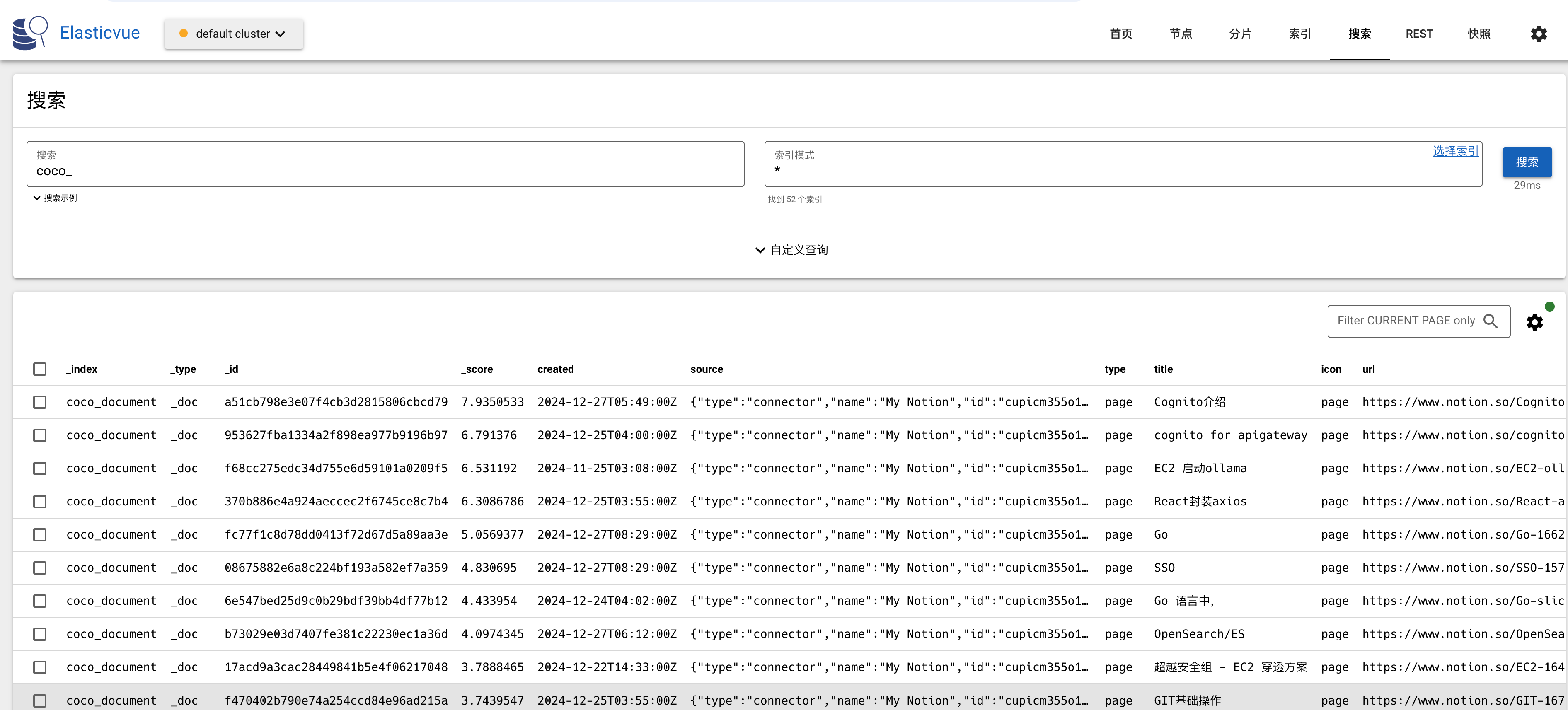
Task: Tick the checkbox for the SSO row
Action: point(39,568)
